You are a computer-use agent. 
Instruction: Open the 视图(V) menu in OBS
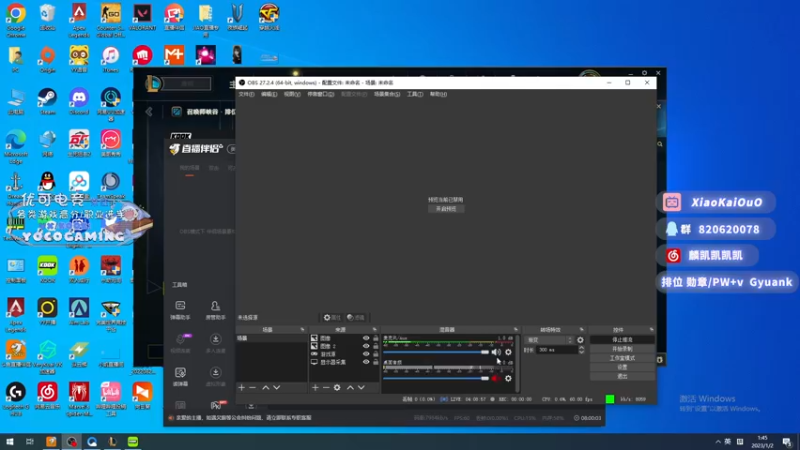click(x=292, y=94)
